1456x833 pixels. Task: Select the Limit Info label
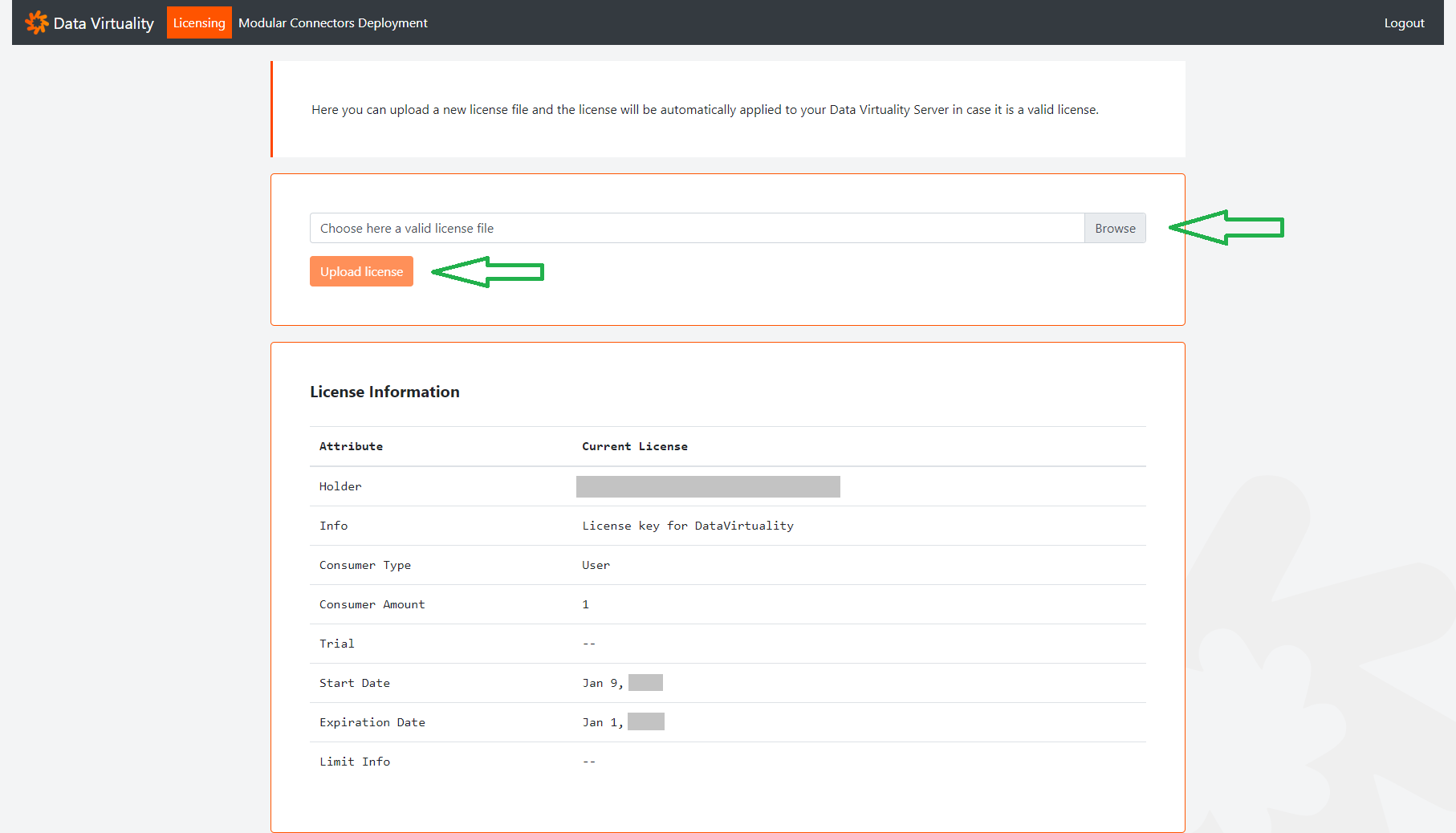click(x=355, y=762)
